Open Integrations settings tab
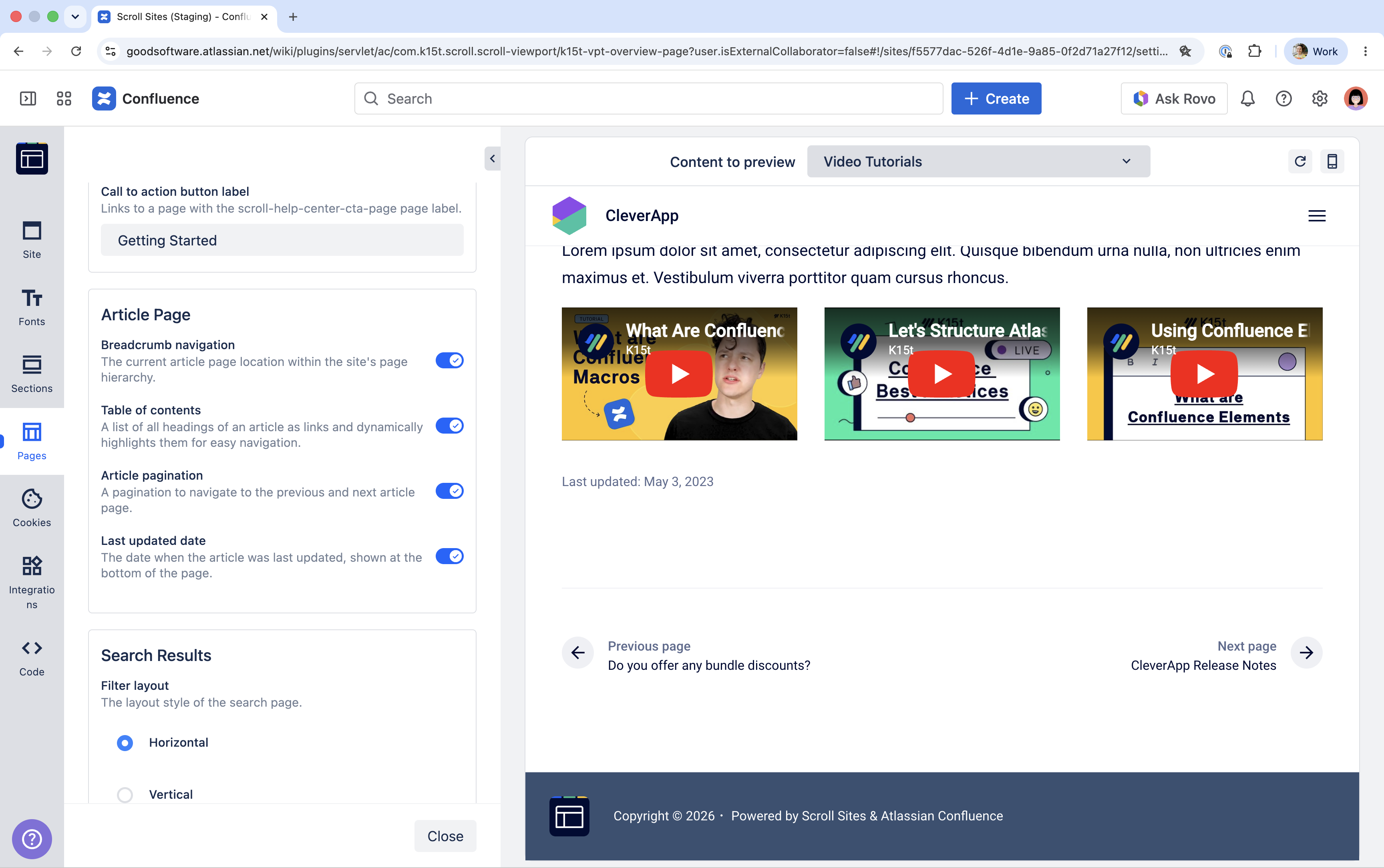The height and width of the screenshot is (868, 1384). [x=32, y=583]
